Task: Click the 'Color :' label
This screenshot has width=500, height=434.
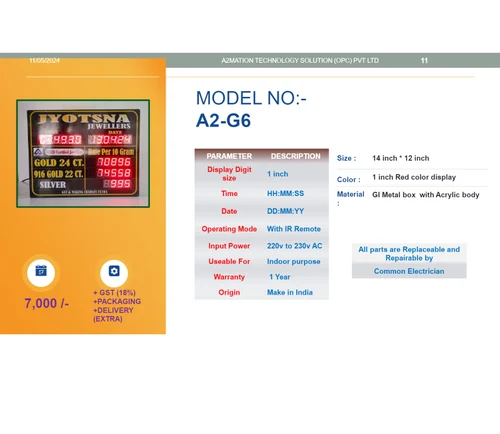Action: click(349, 179)
